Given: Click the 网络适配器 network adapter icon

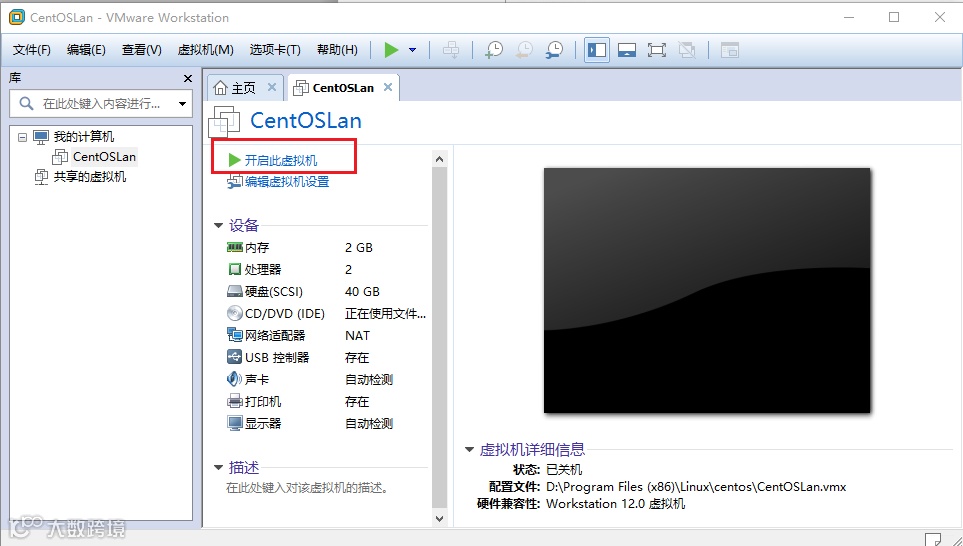Looking at the screenshot, I should [x=235, y=335].
